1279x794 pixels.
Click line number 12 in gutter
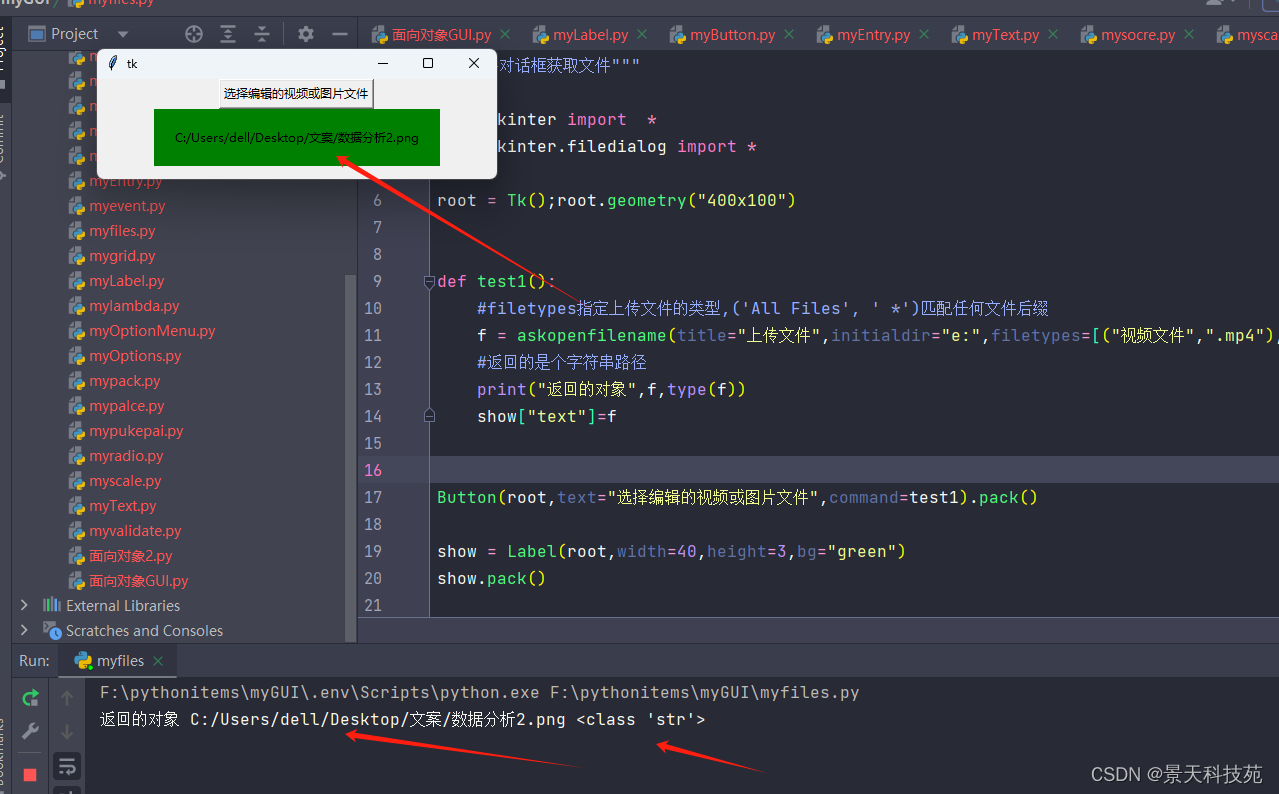(x=372, y=362)
